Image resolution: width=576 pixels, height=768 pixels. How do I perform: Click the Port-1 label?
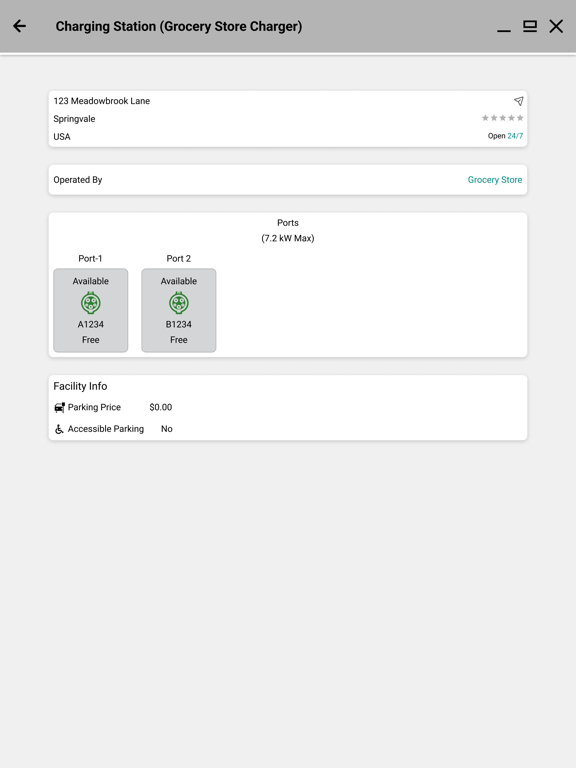(x=90, y=259)
